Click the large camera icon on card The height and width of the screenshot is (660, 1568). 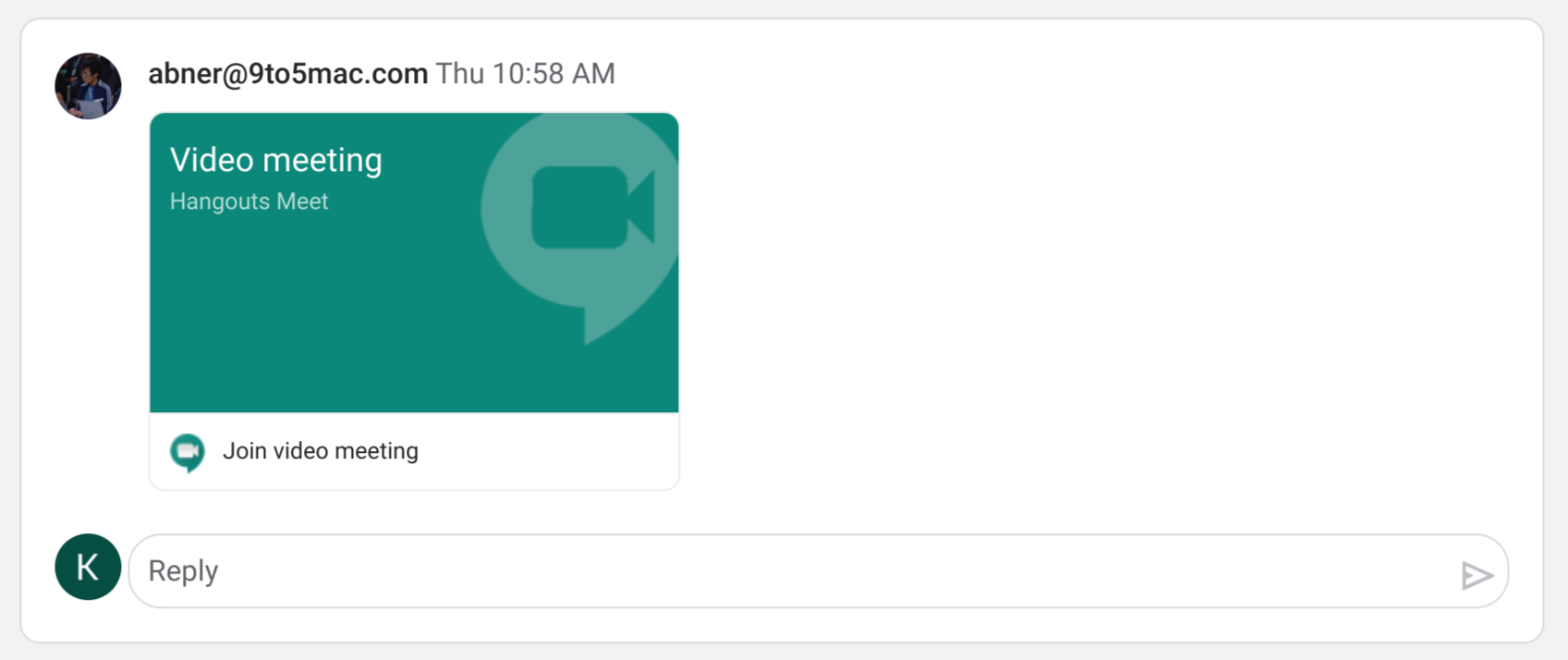[593, 207]
